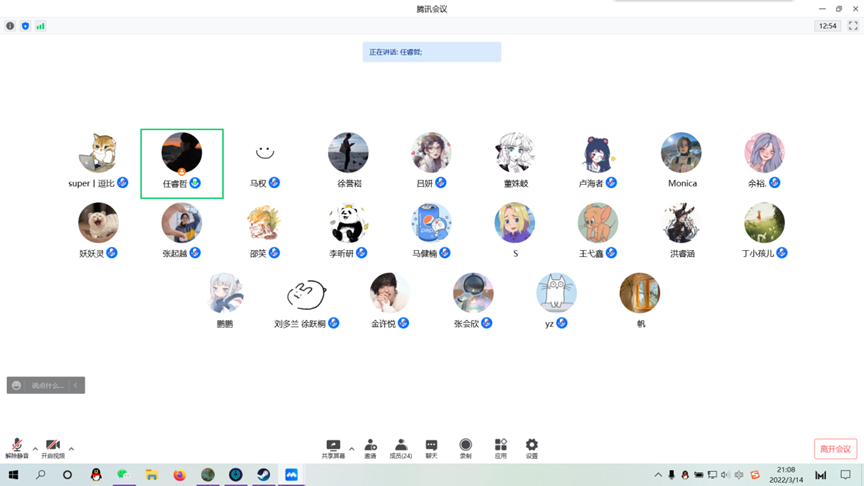Turn on camera with 开启视频
Image resolution: width=864 pixels, height=486 pixels.
coord(53,446)
